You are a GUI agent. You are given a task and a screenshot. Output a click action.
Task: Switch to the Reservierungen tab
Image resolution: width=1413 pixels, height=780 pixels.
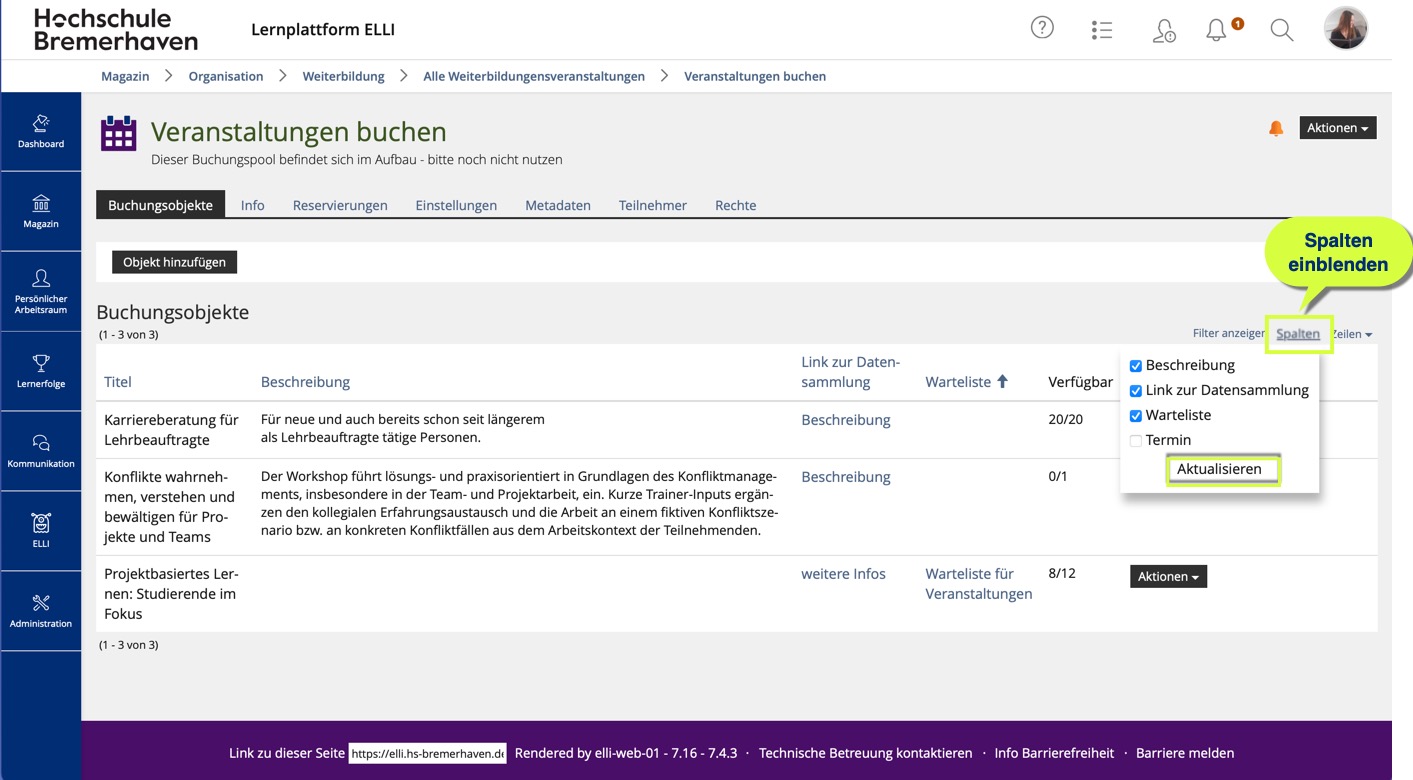coord(340,205)
